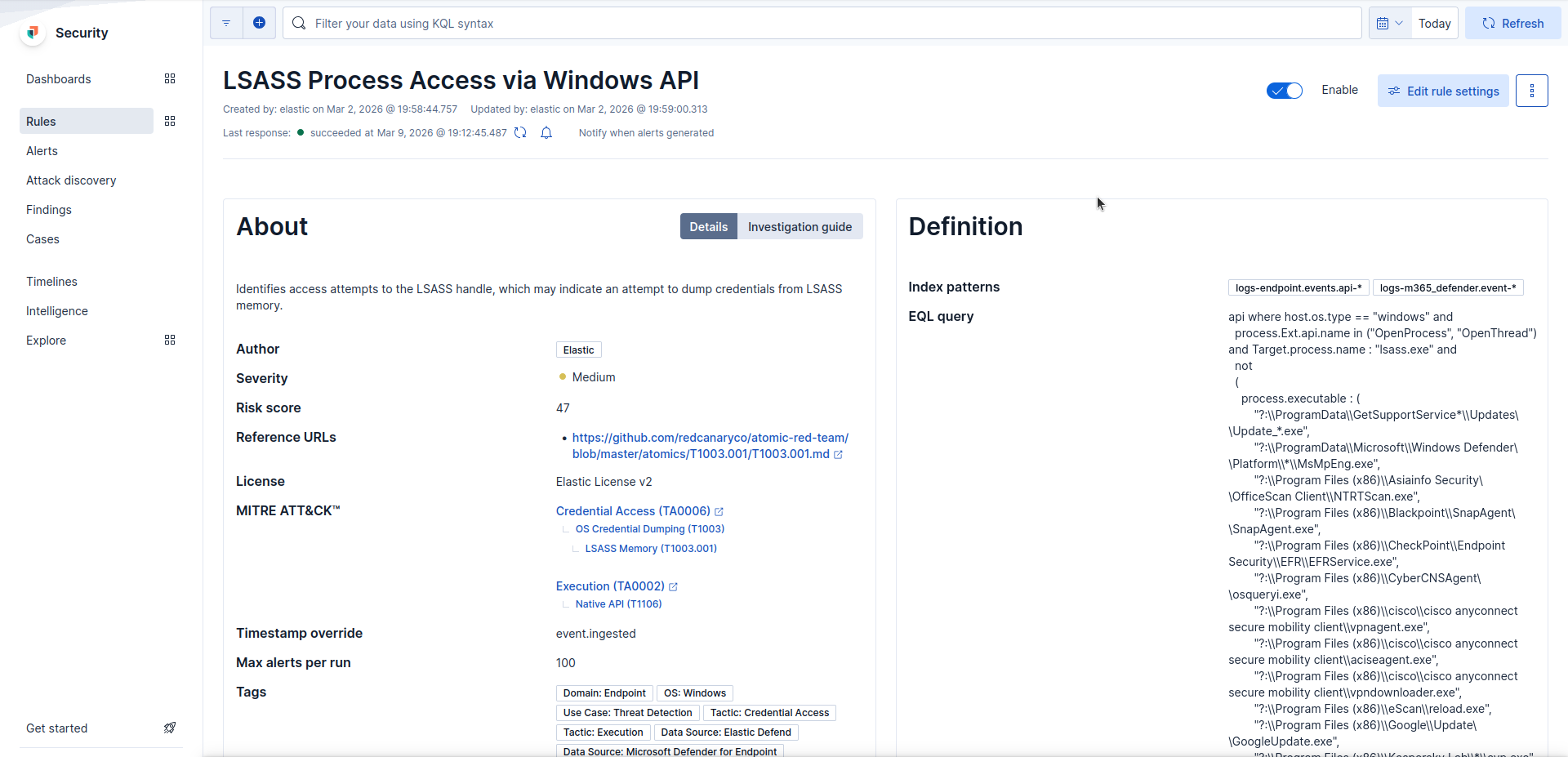Open the Explore submenu grid icon

tap(170, 341)
